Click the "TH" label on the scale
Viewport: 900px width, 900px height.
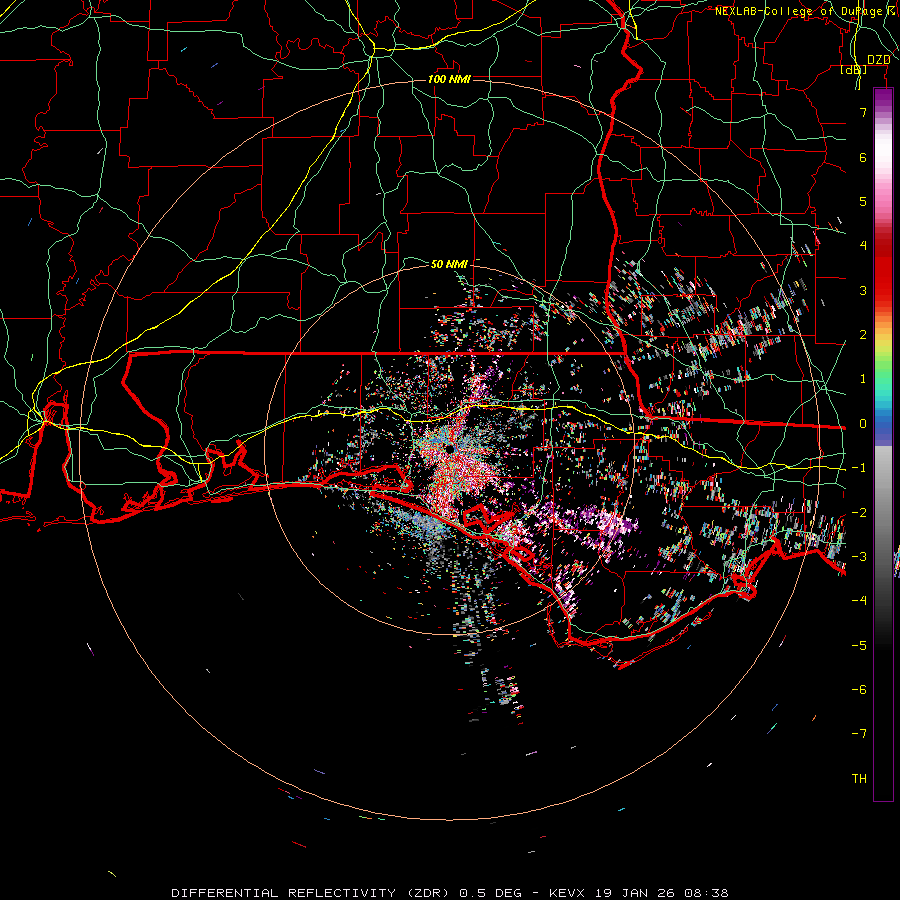tap(859, 779)
